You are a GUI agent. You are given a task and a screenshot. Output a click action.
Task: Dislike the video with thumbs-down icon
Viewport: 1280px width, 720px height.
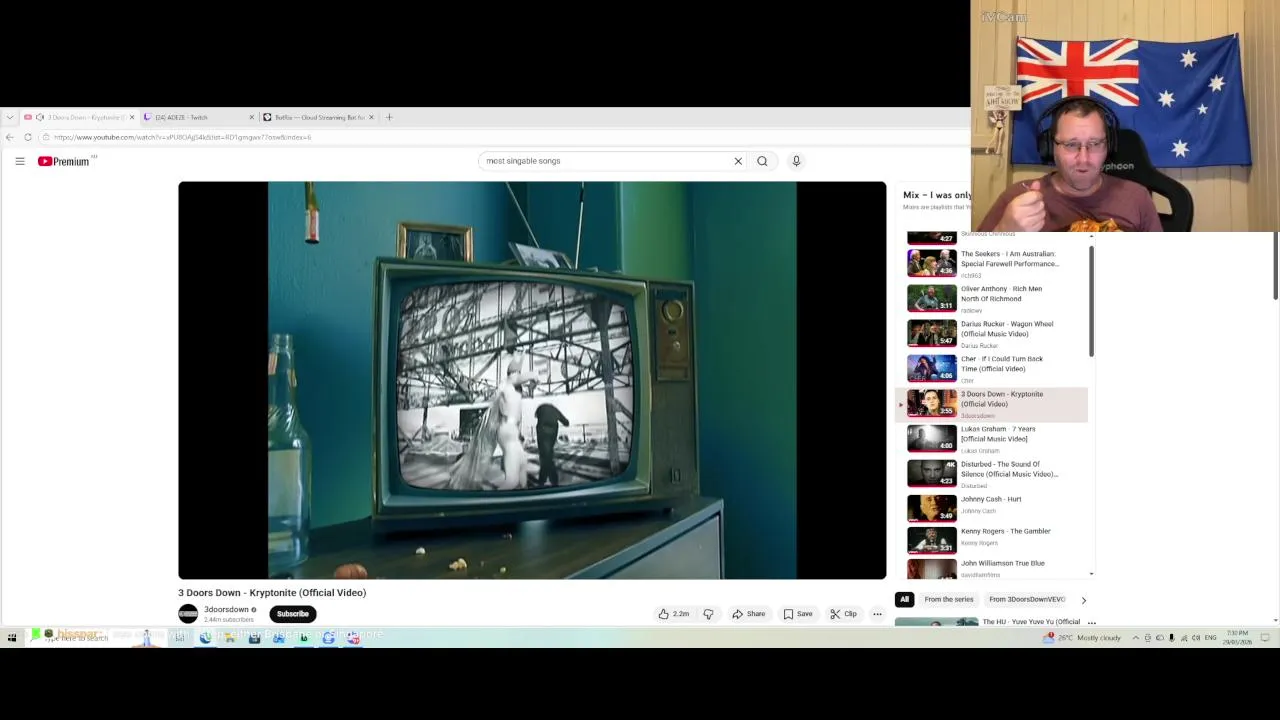[x=708, y=614]
